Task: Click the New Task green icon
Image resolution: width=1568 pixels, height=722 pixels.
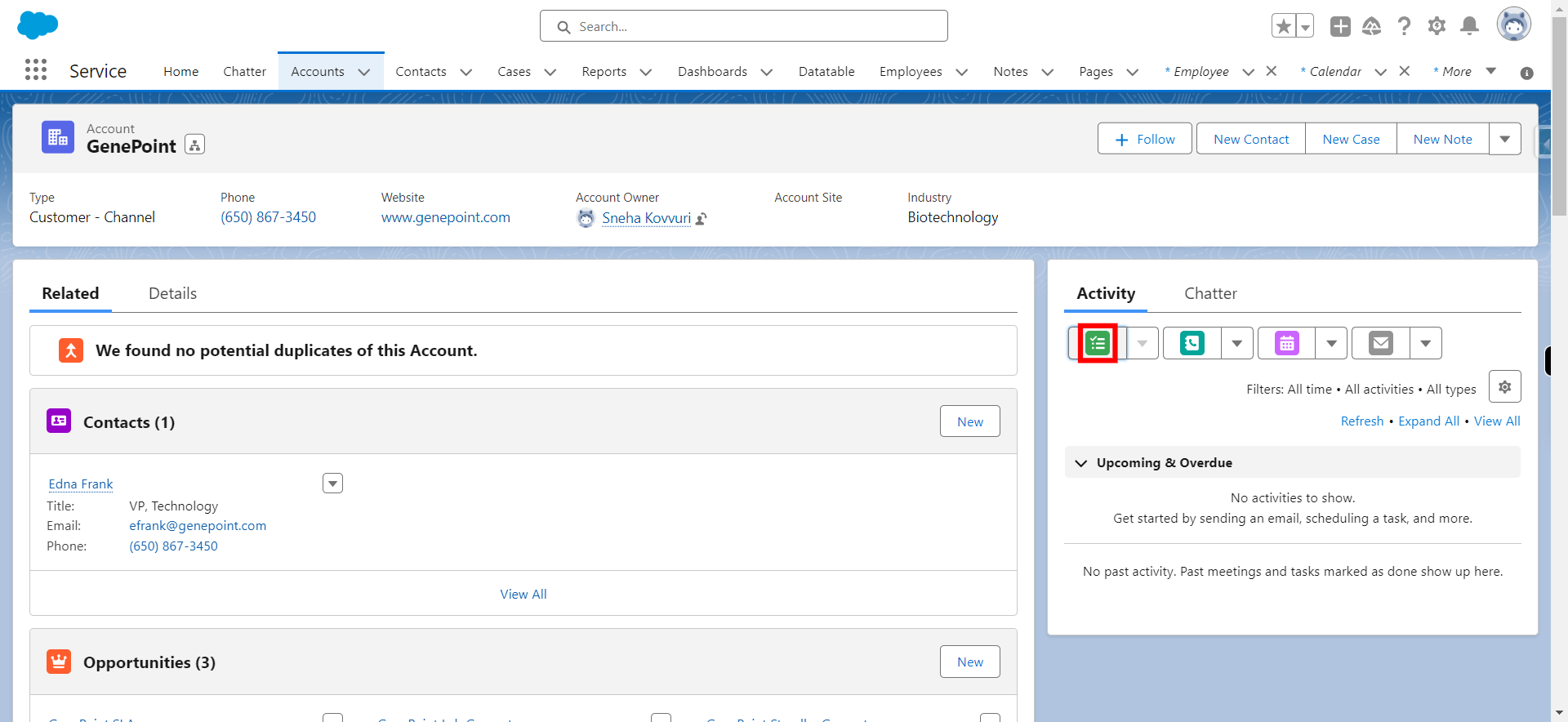Action: pos(1098,343)
